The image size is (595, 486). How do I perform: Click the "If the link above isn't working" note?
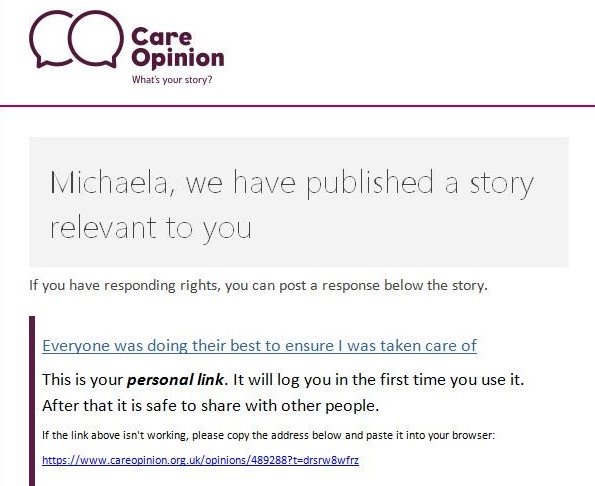point(269,435)
